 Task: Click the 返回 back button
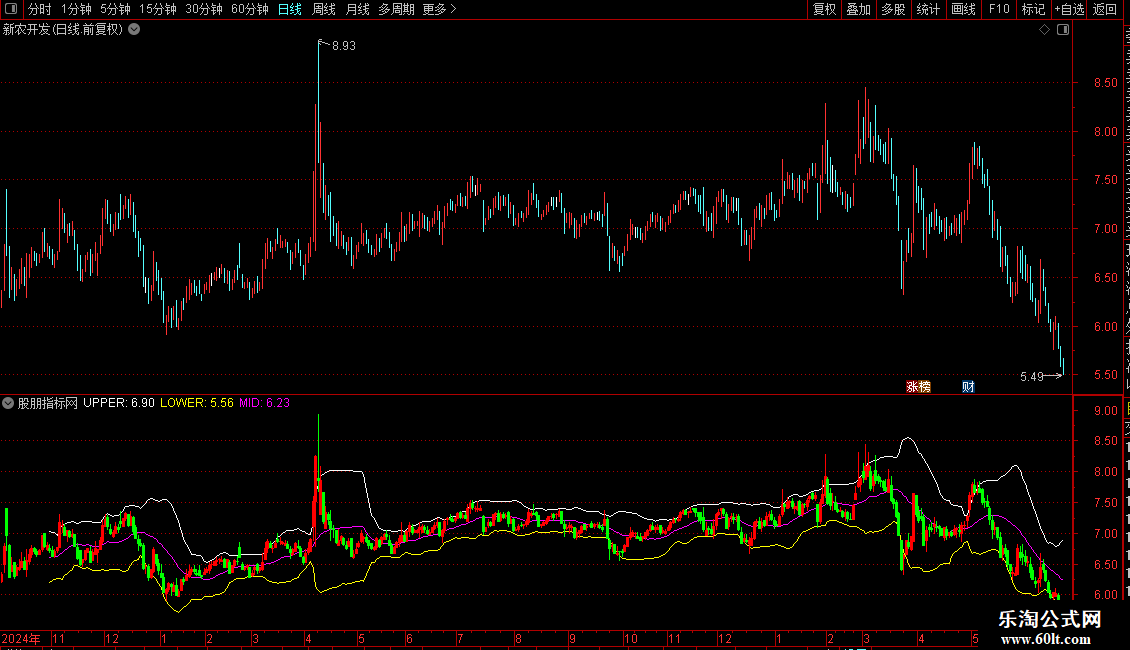click(x=1104, y=9)
